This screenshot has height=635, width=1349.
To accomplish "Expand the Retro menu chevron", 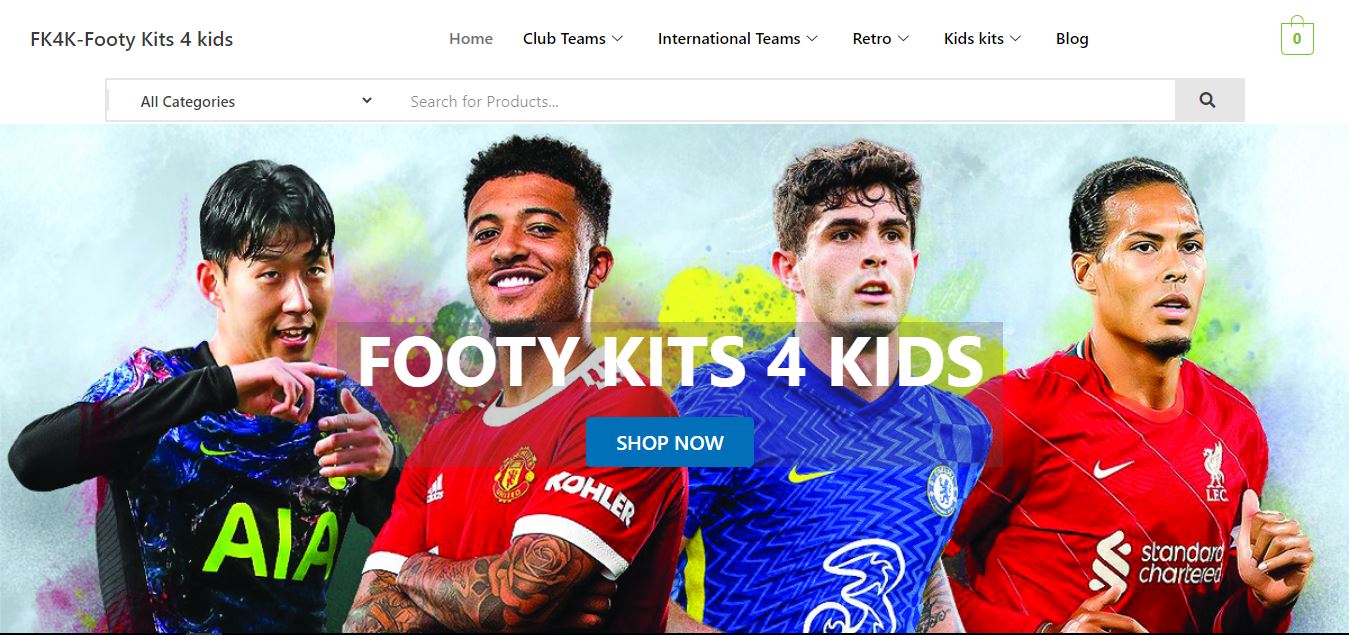I will [x=903, y=39].
